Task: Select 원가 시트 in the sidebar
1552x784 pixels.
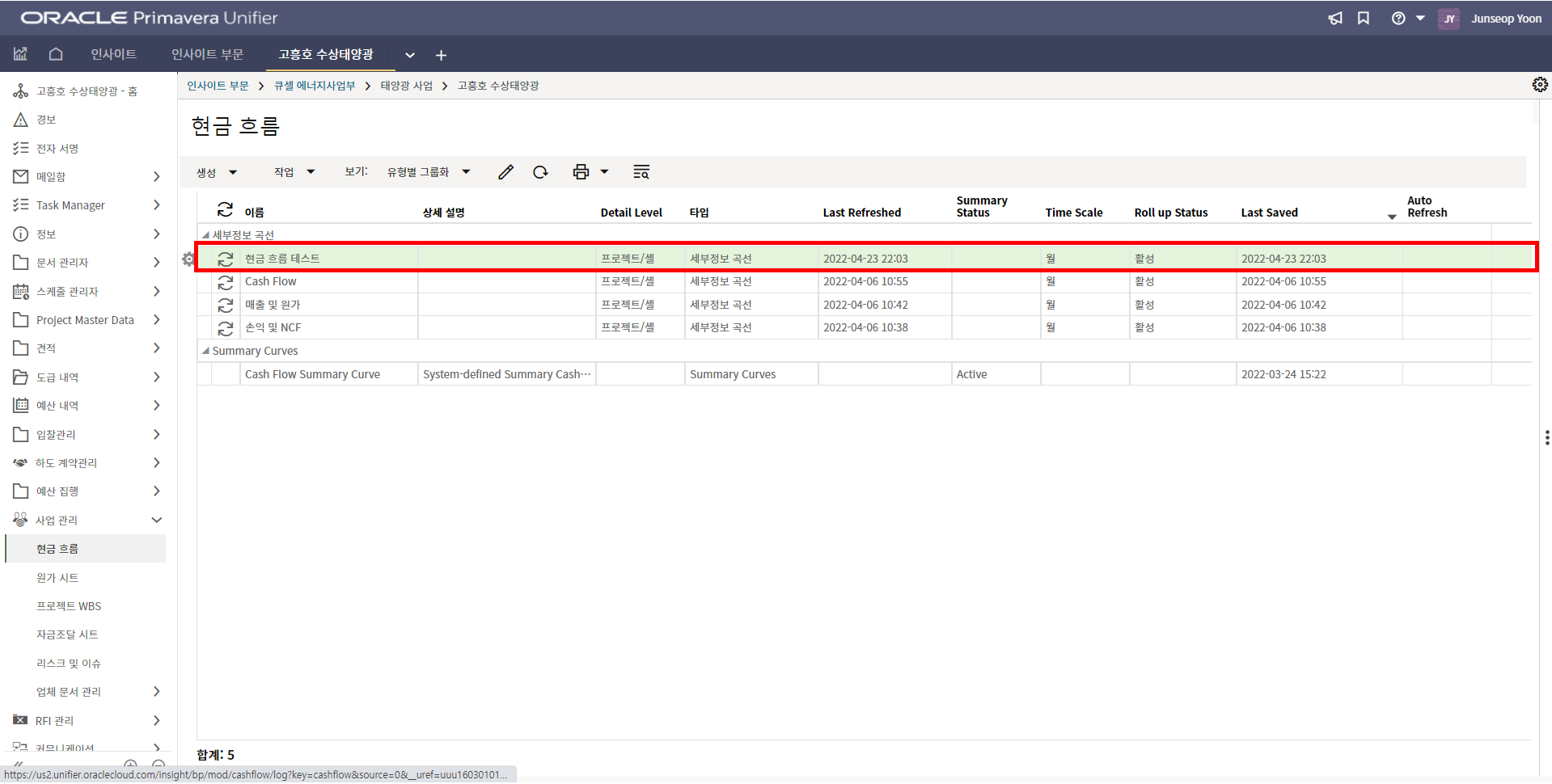Action: pos(57,578)
